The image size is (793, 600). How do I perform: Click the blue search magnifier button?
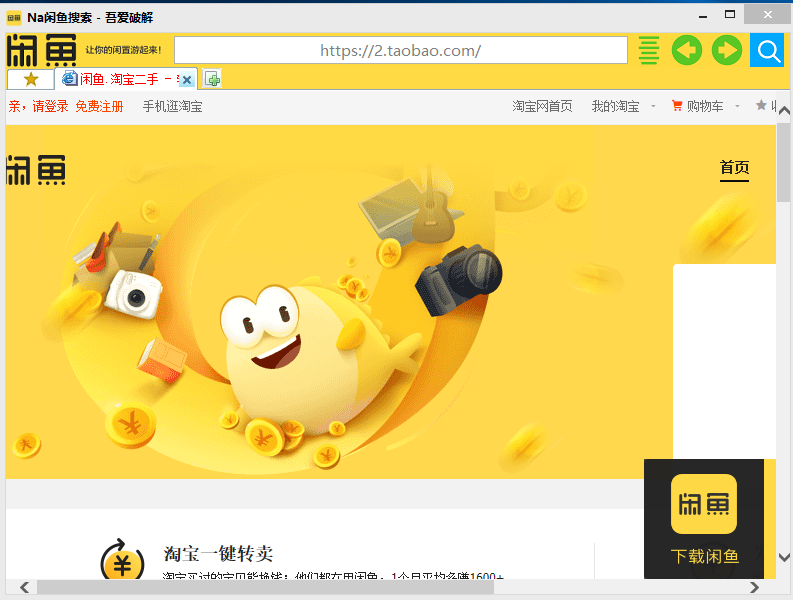click(767, 50)
